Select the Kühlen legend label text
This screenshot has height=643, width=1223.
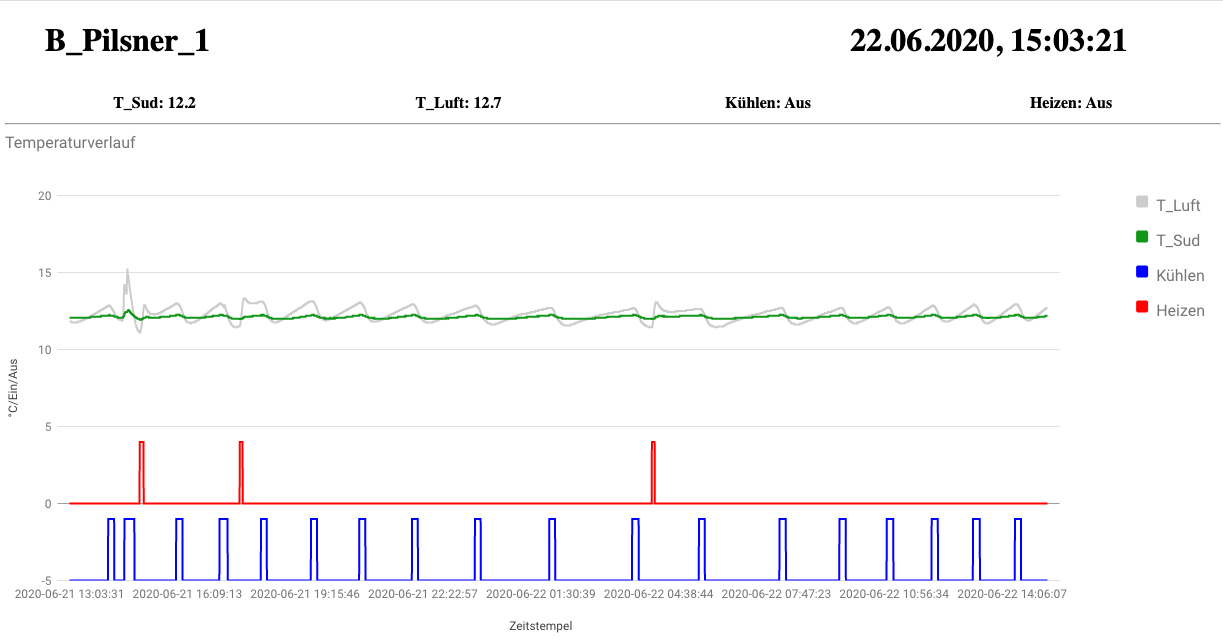click(1180, 276)
